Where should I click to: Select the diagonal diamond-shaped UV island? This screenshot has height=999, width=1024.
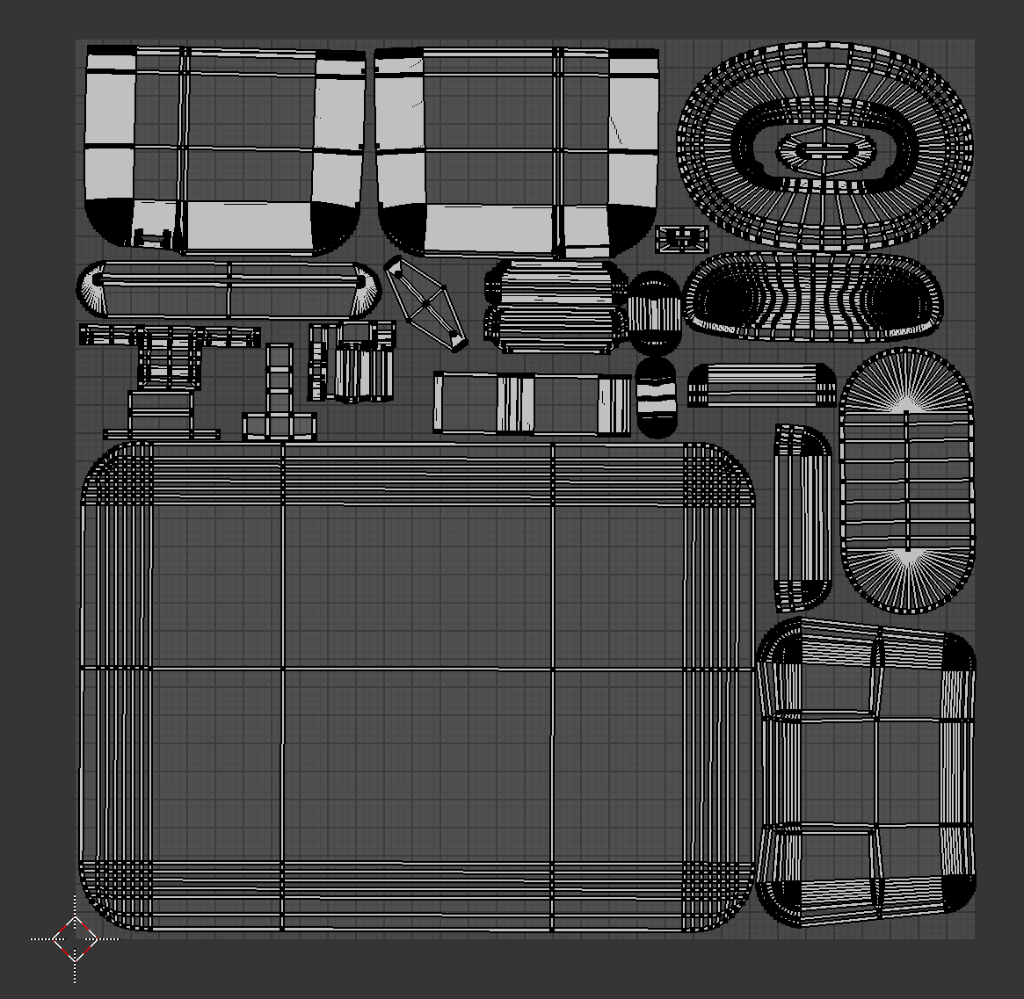click(x=425, y=304)
